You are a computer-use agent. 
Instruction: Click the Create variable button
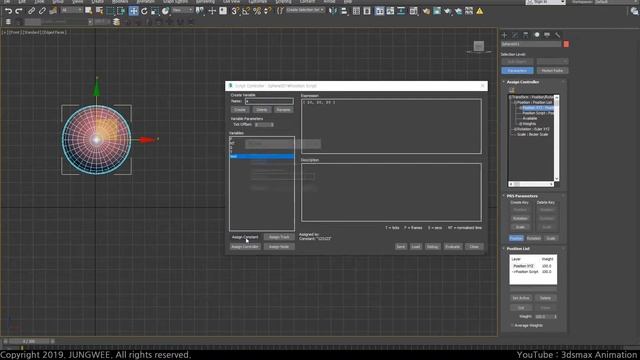click(x=240, y=110)
